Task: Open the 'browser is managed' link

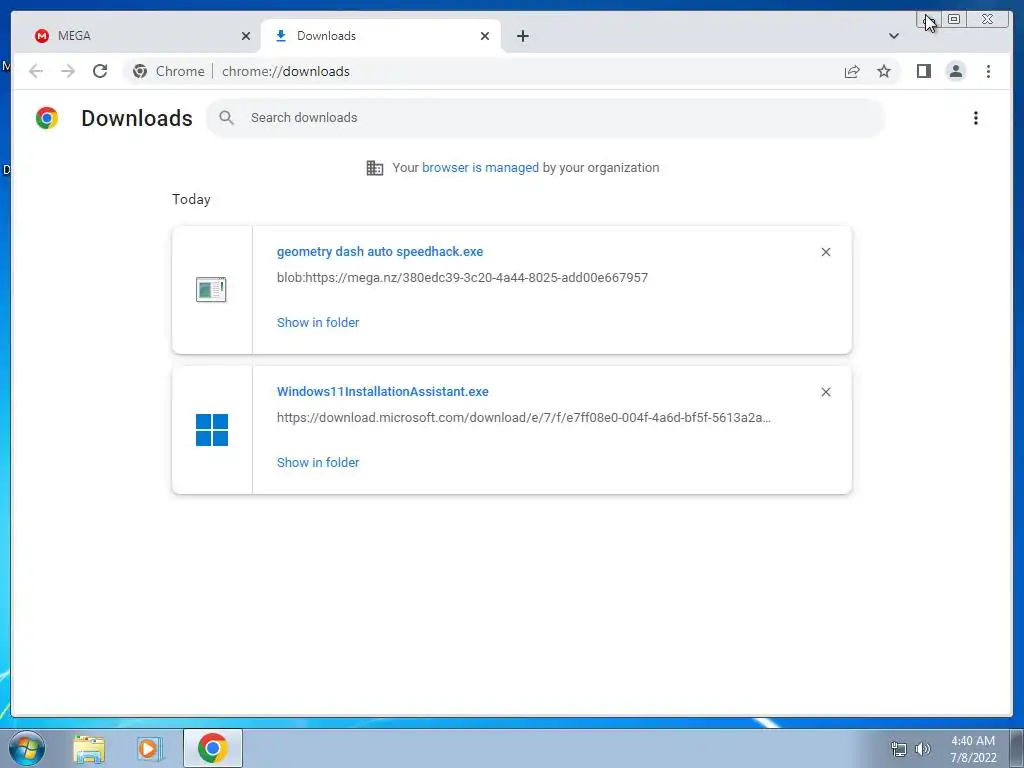Action: pyautogui.click(x=480, y=167)
